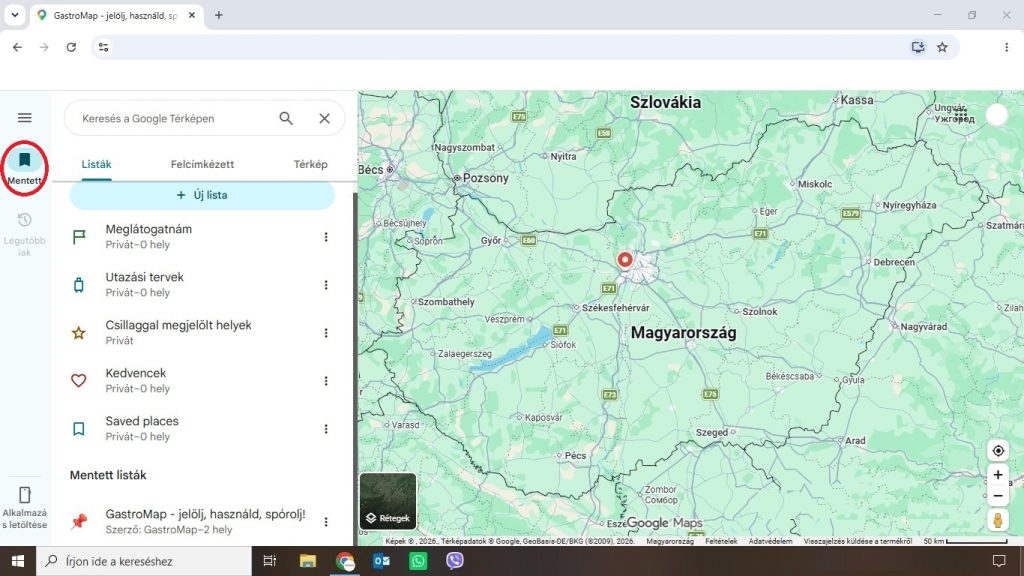The image size is (1024, 576).
Task: Click the flag icon of Meglátogatnám
Action: pyautogui.click(x=79, y=237)
